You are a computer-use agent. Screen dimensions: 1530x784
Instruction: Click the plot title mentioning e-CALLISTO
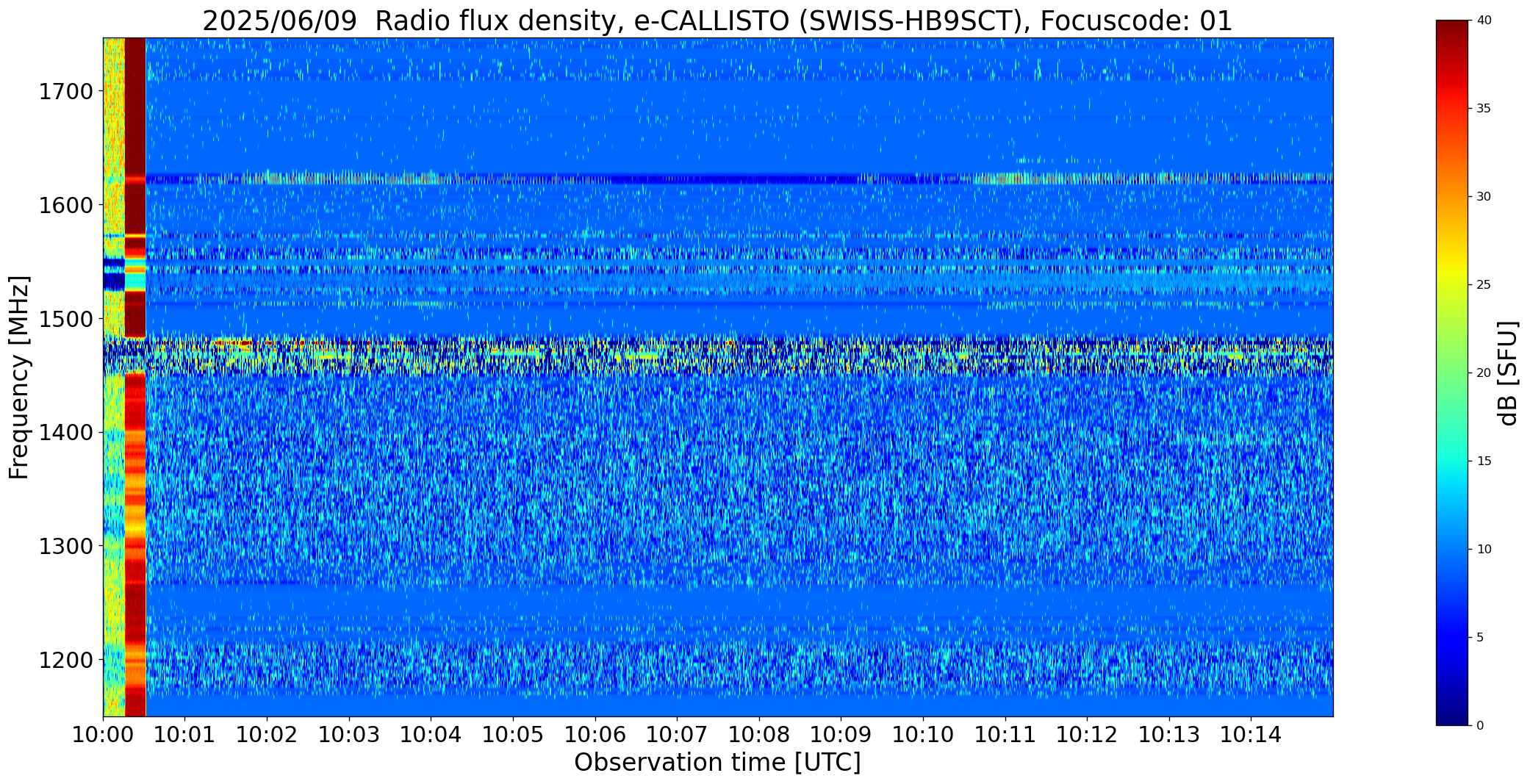coord(717,21)
